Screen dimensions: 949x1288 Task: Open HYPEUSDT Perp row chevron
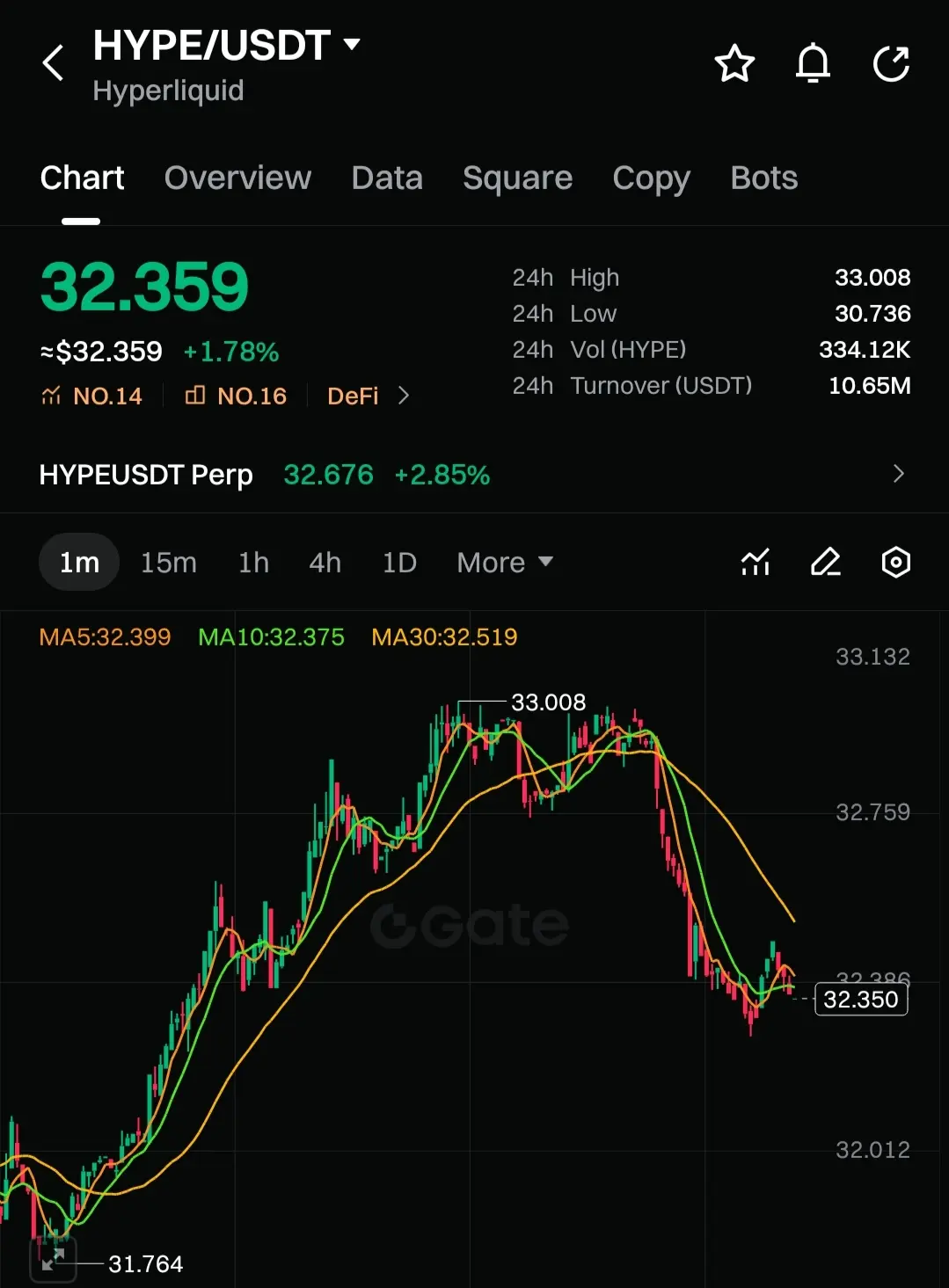[x=898, y=474]
